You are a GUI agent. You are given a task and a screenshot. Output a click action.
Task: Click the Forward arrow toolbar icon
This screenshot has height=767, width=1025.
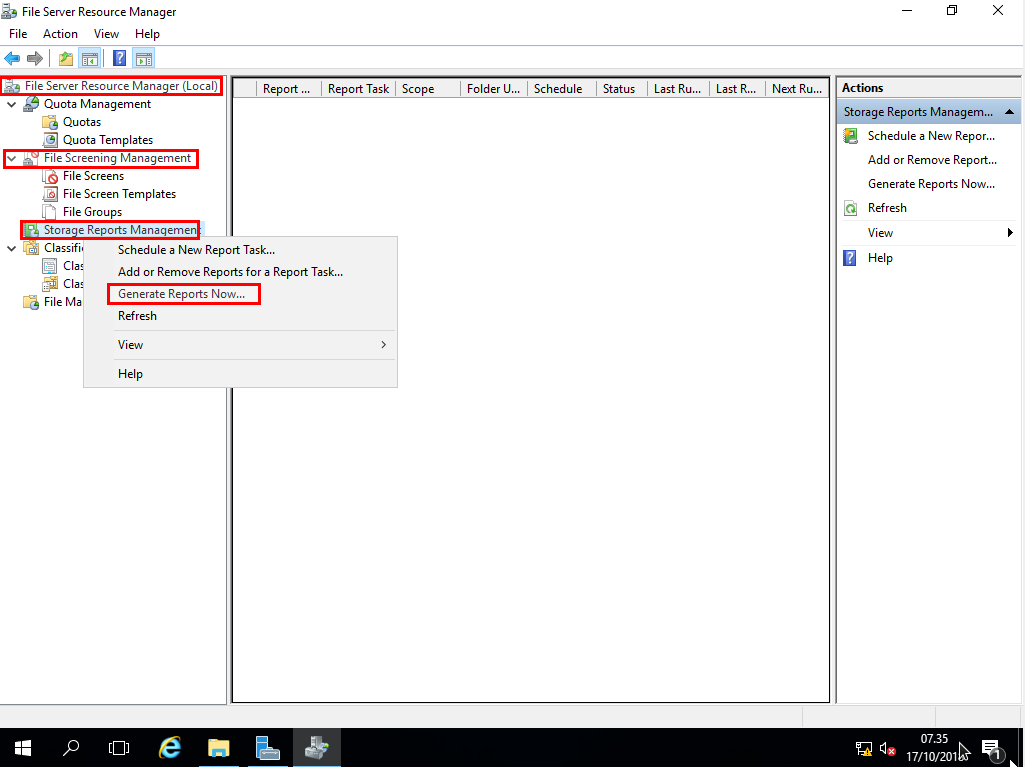click(x=35, y=59)
